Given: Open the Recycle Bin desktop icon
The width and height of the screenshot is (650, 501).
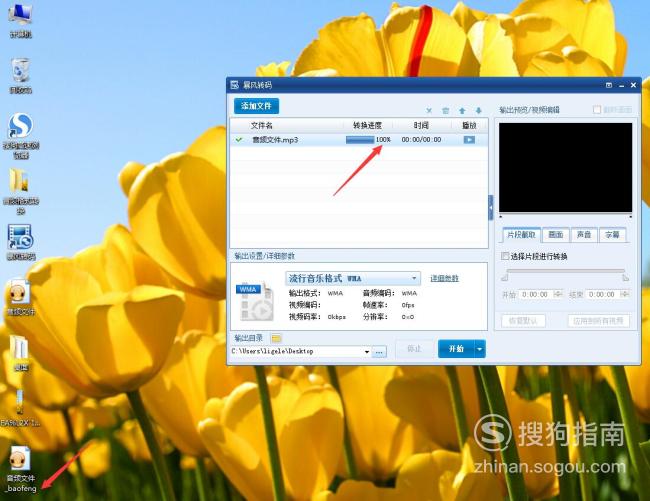Looking at the screenshot, I should tap(20, 76).
